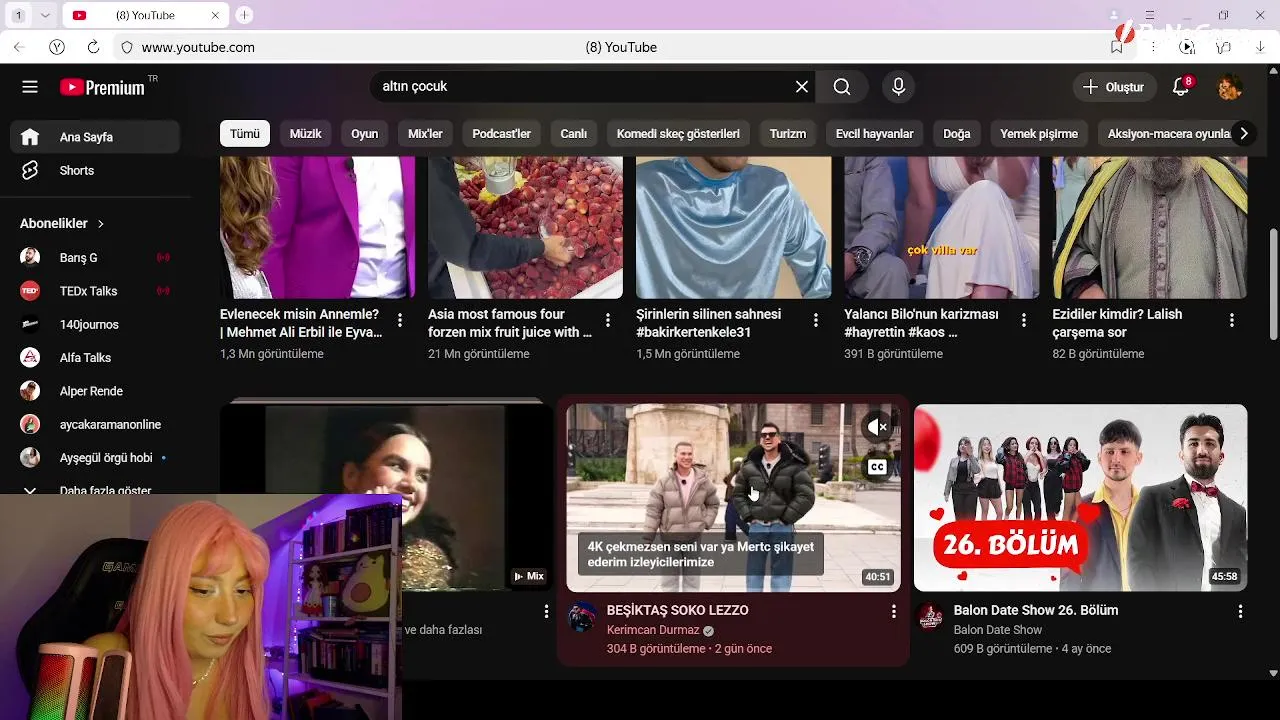Open BEŞİKTAŞ SOKO LEZZO video title

[x=677, y=610]
